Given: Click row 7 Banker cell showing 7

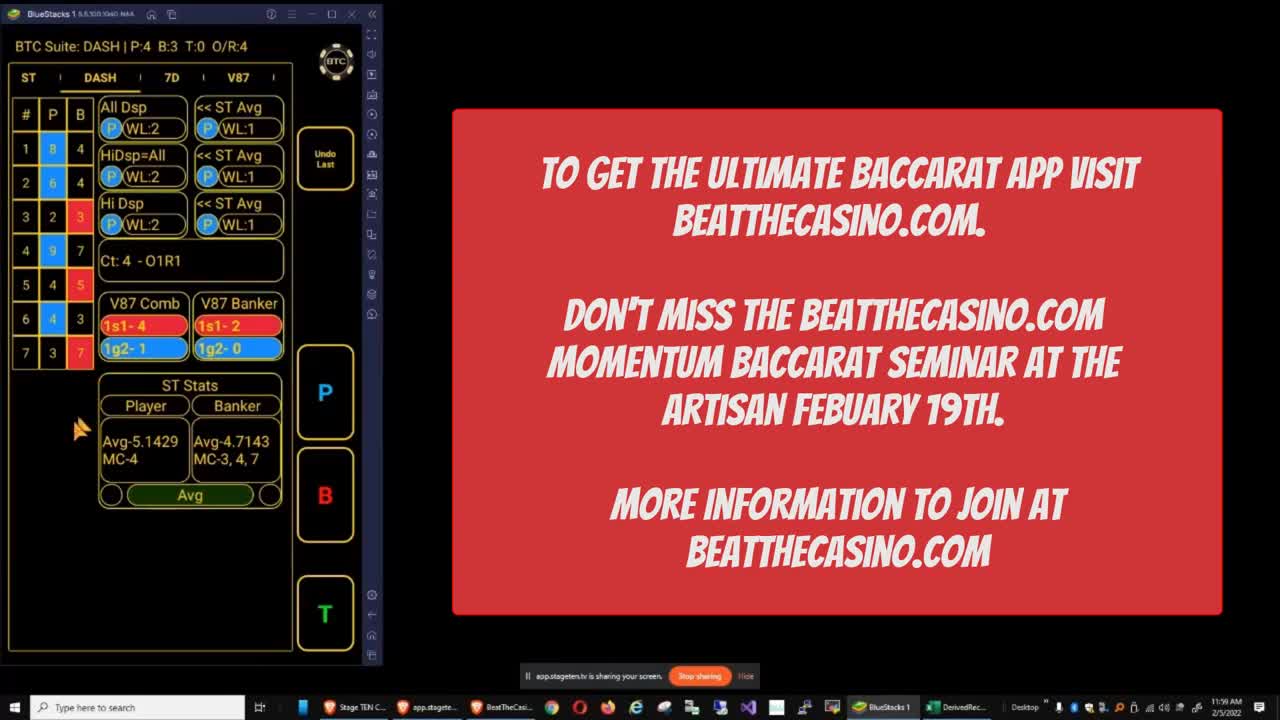Looking at the screenshot, I should 80,353.
